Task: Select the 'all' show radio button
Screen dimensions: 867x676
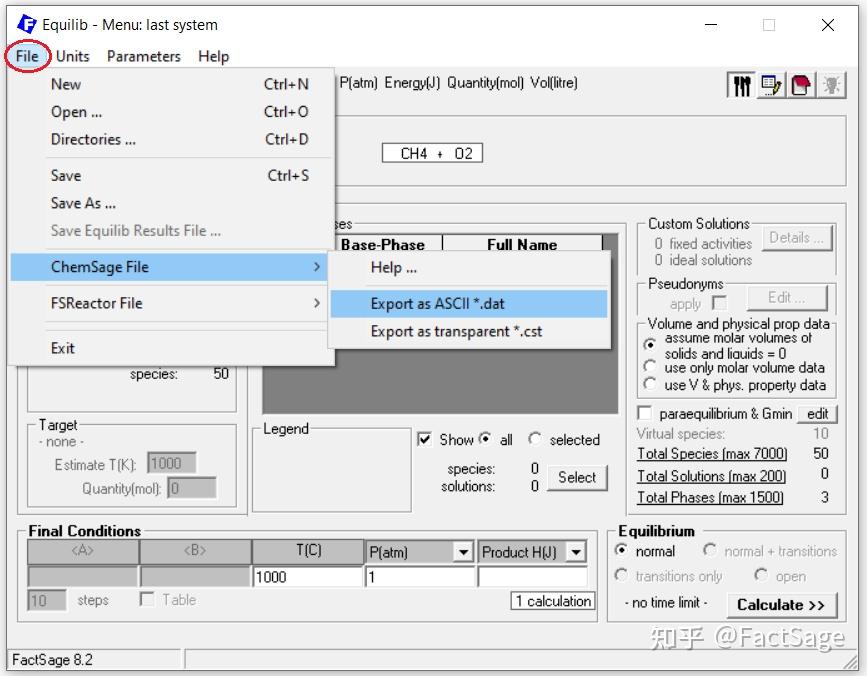Action: (485, 439)
